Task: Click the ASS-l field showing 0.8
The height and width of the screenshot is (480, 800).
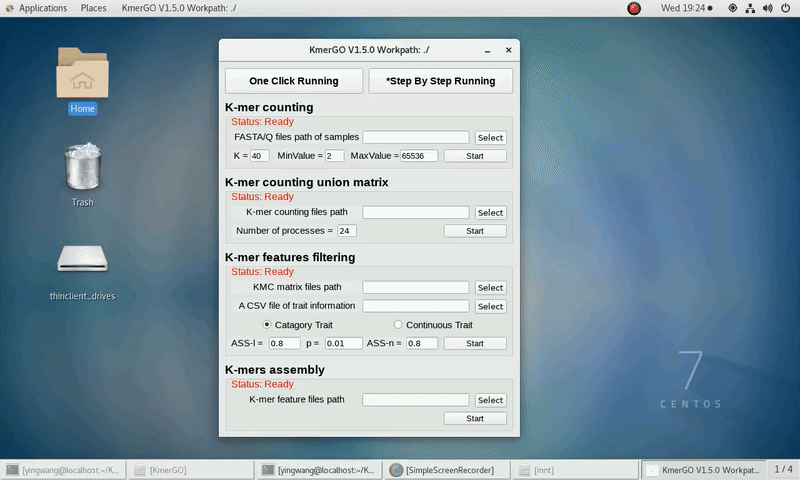Action: tap(285, 344)
